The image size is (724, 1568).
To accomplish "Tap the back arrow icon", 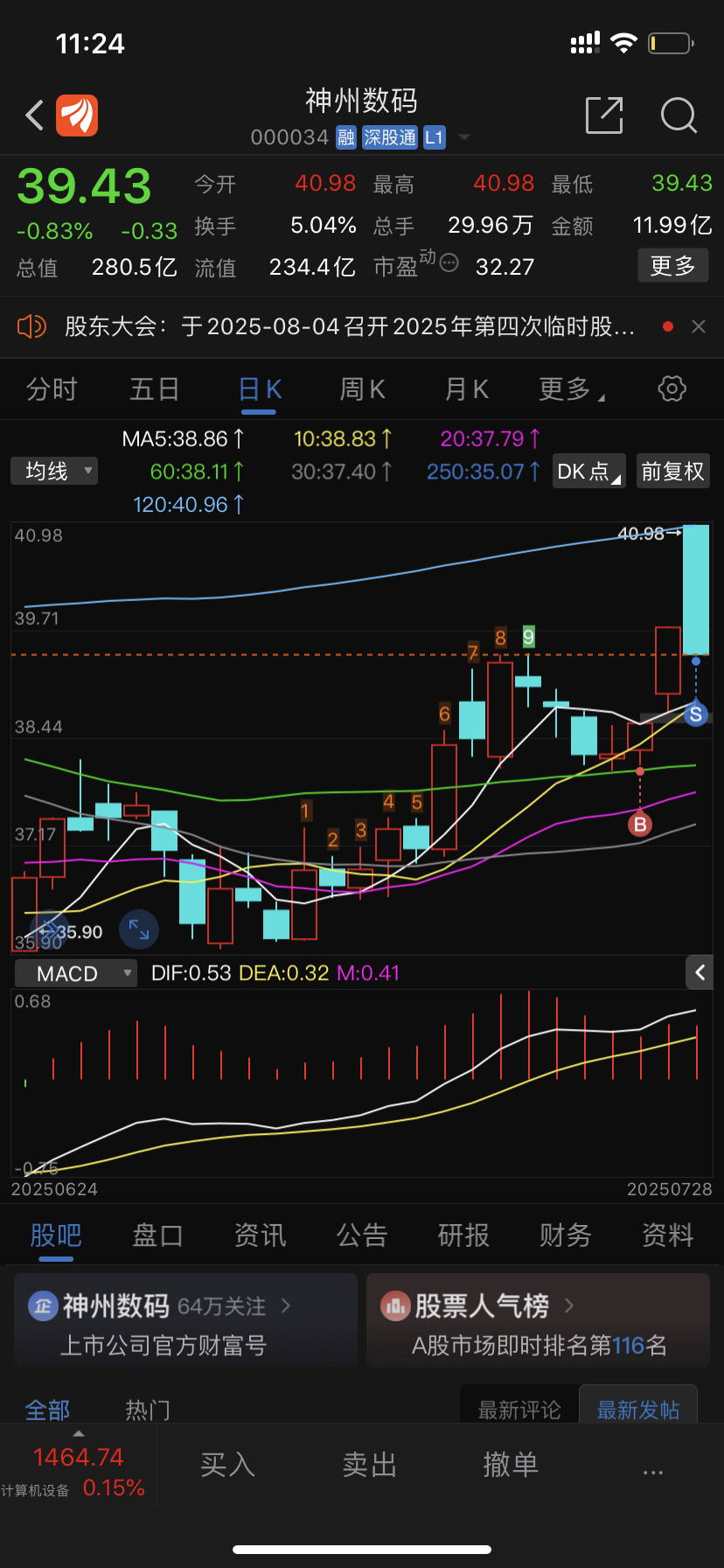I will (x=35, y=115).
